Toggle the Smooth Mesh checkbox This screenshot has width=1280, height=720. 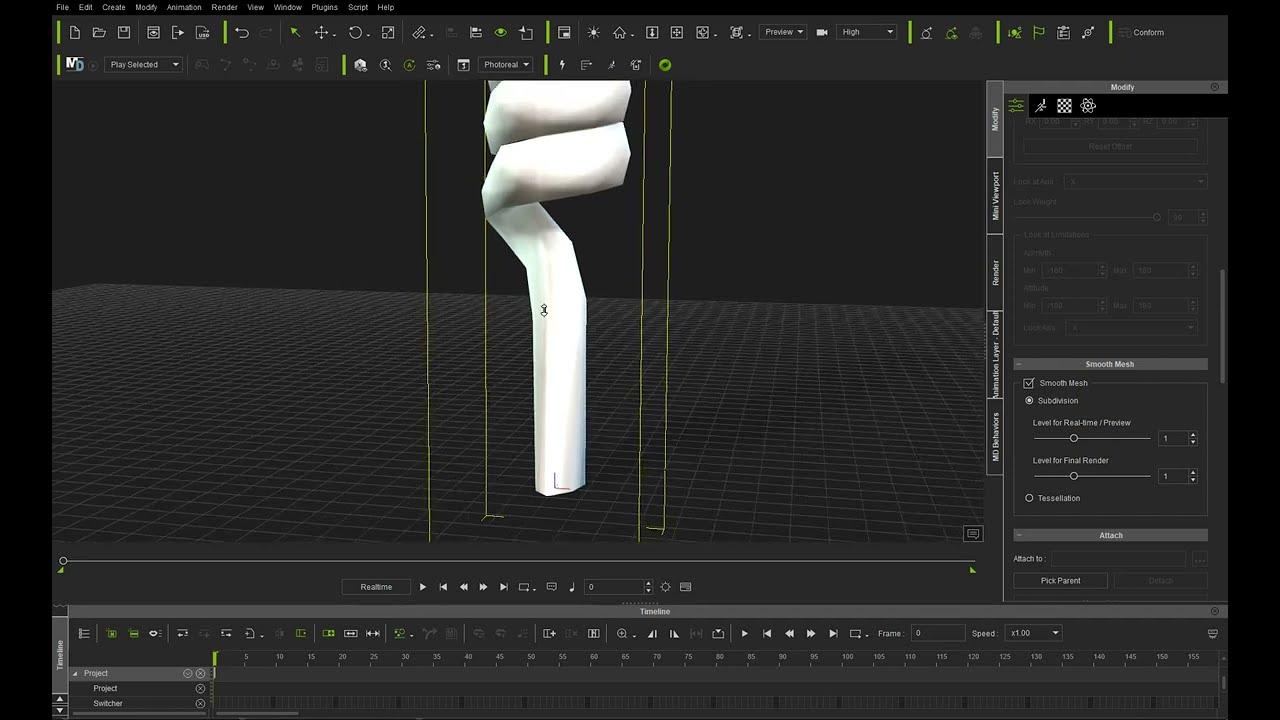[1029, 383]
